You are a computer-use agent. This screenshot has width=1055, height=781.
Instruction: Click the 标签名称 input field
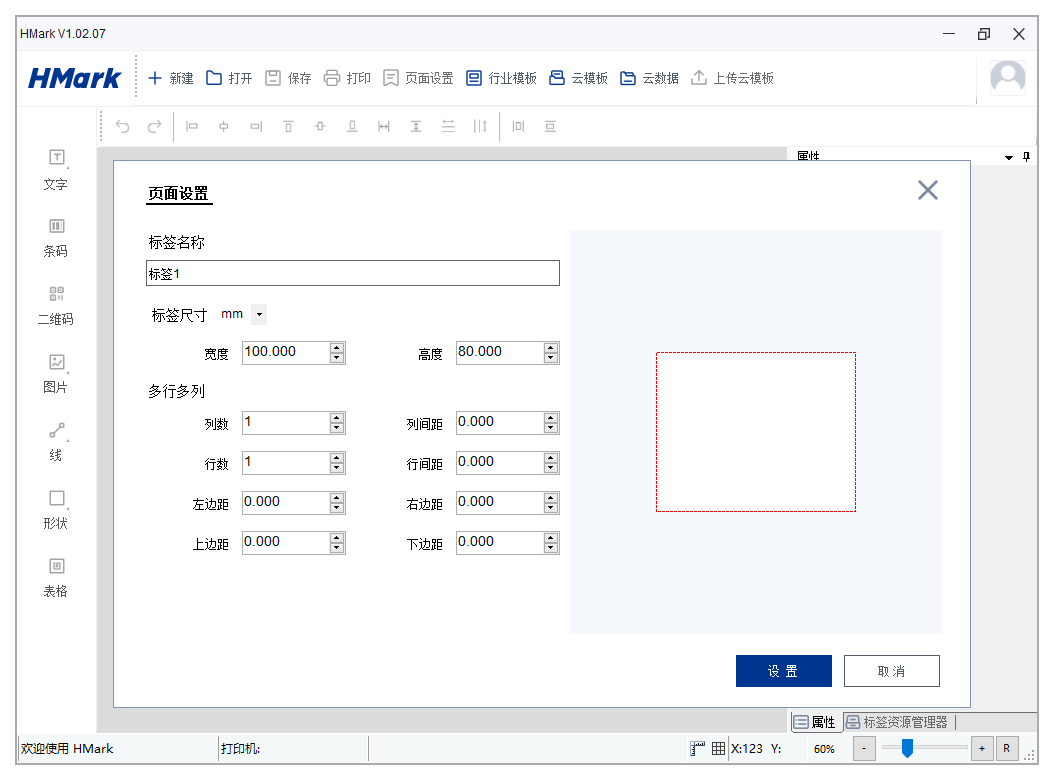click(353, 273)
